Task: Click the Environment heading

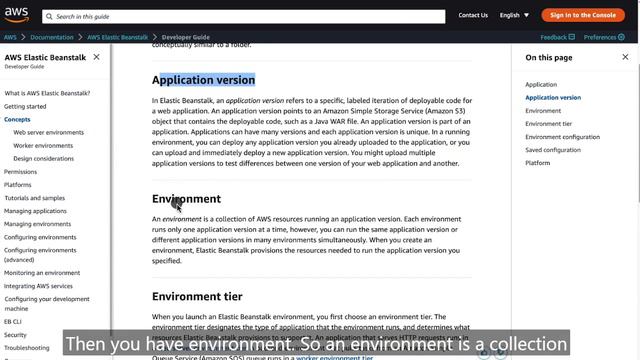Action: click(x=186, y=199)
